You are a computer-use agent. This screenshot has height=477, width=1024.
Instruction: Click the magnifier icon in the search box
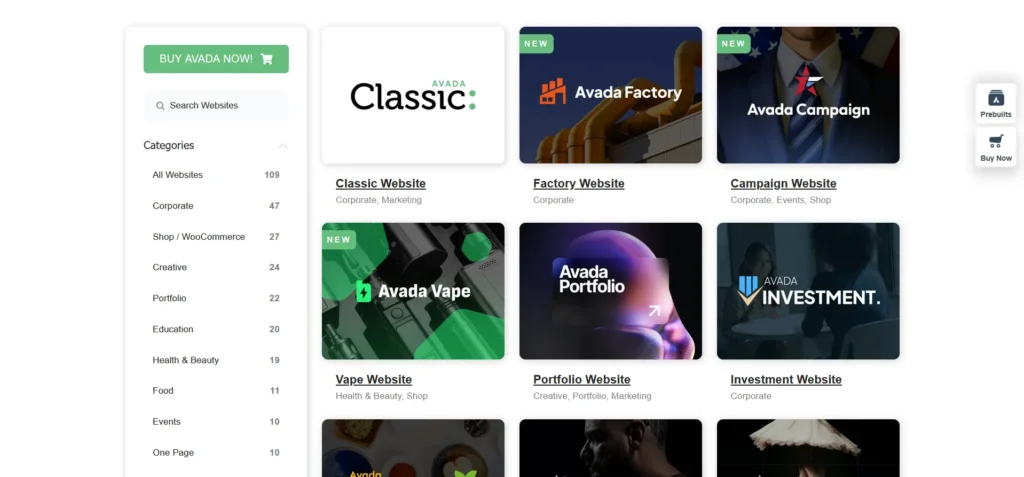160,106
